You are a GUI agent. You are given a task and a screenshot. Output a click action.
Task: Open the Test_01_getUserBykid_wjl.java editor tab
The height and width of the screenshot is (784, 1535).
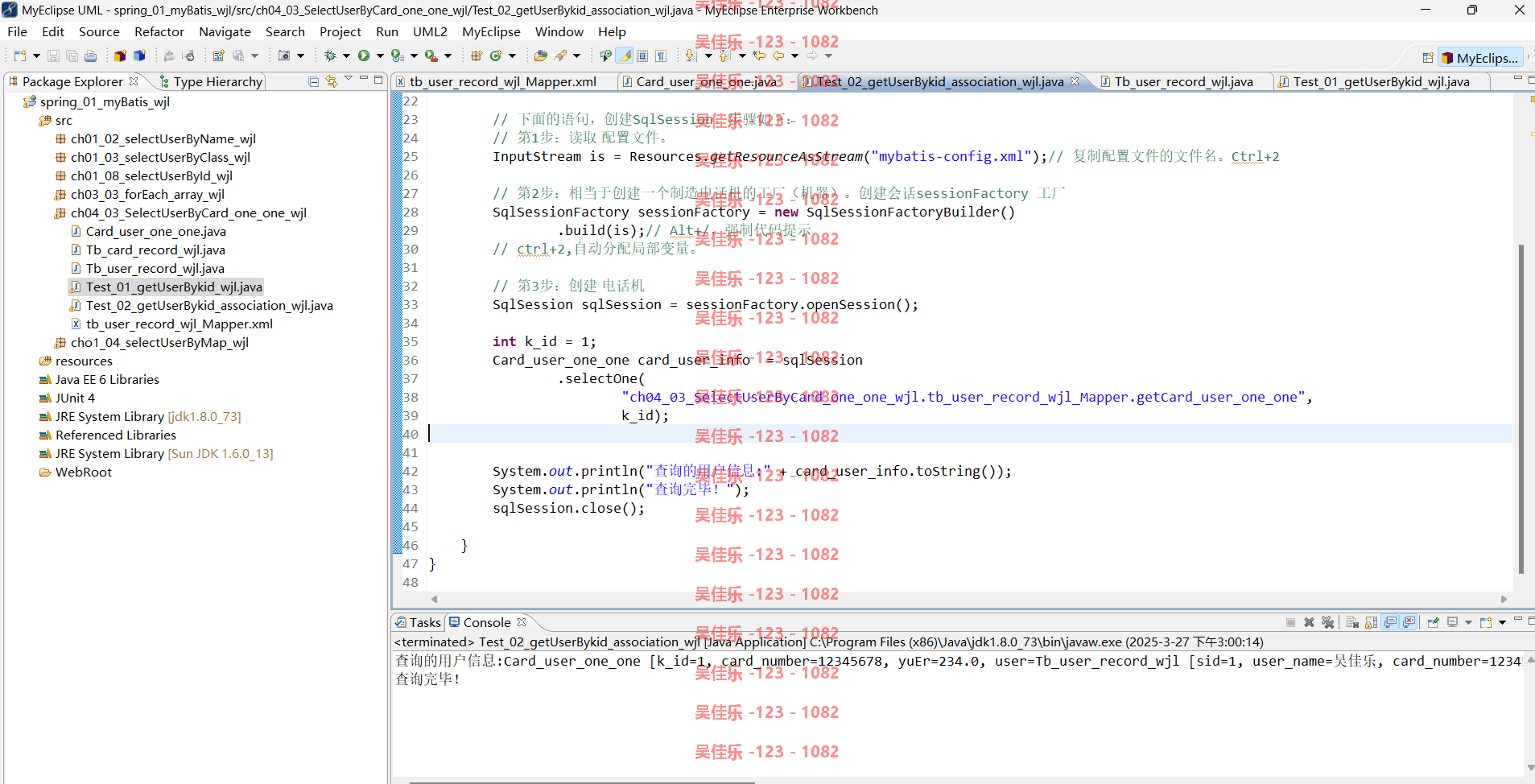point(1380,81)
